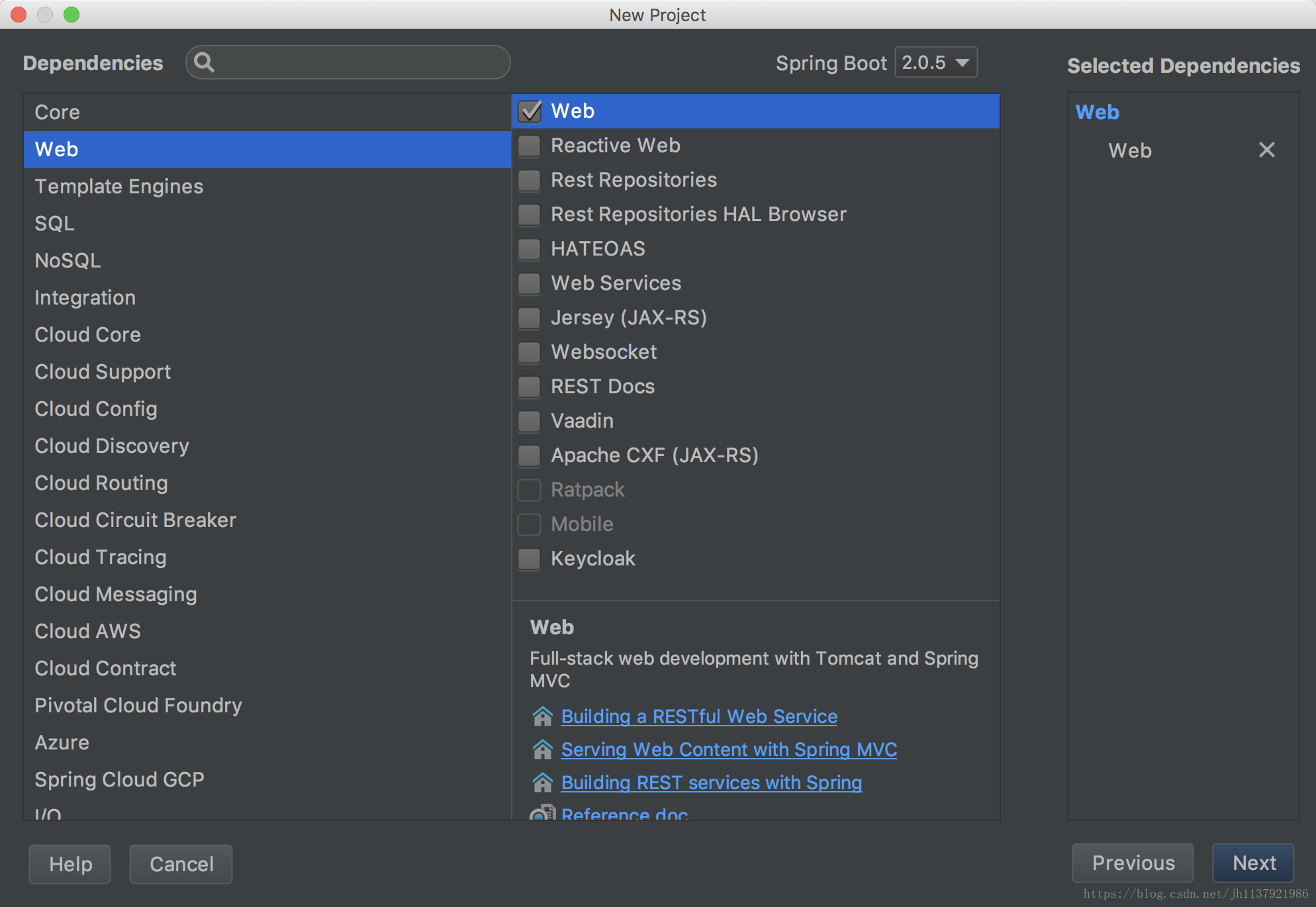This screenshot has height=907, width=1316.
Task: Choose the Cloud Config category
Action: pos(267,409)
